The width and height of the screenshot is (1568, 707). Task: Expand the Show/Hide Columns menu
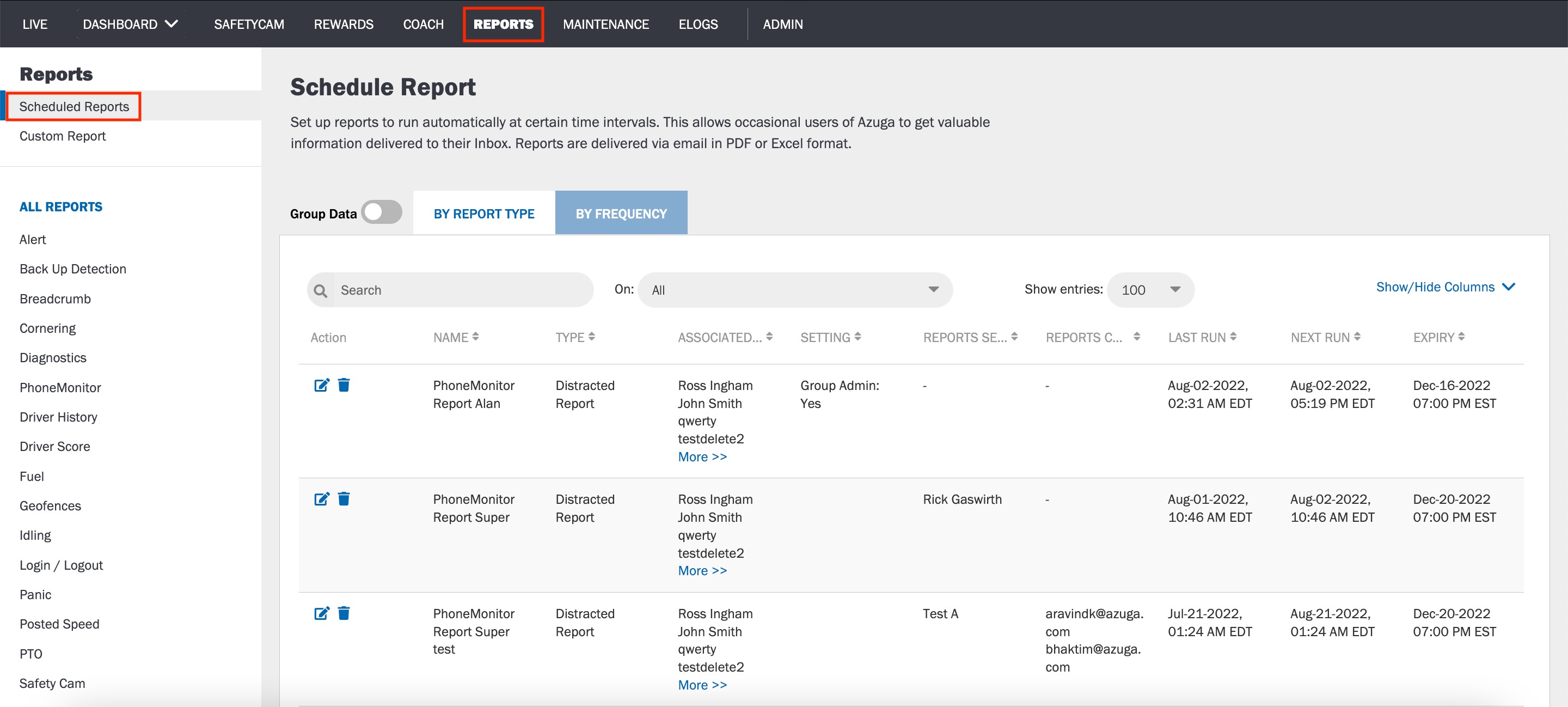pyautogui.click(x=1445, y=287)
